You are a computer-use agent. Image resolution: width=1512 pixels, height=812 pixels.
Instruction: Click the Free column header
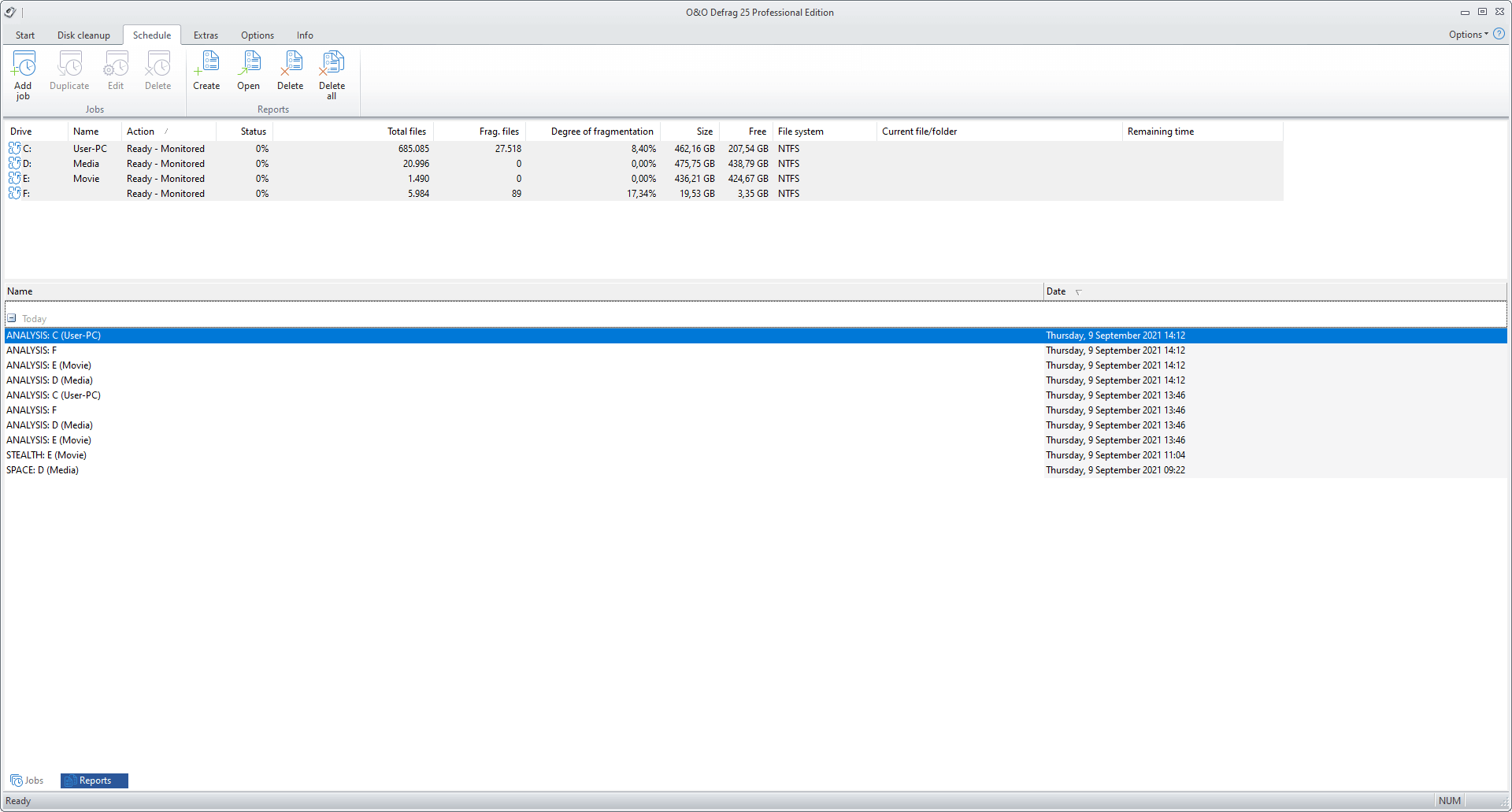click(747, 132)
